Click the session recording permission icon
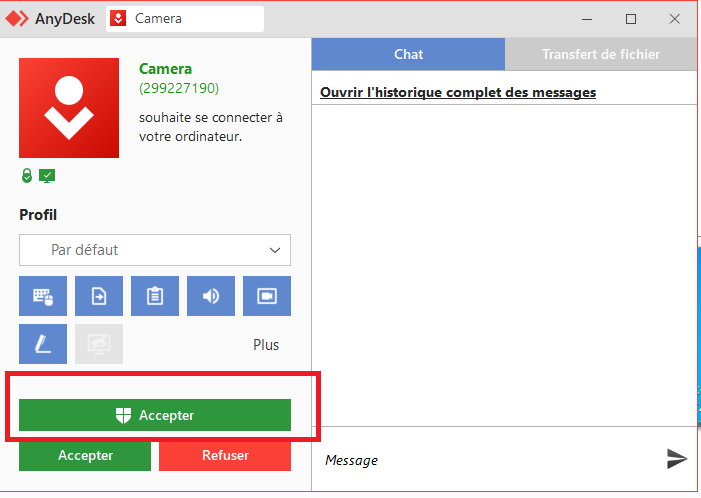Screen dimensions: 701x498 click(x=267, y=296)
